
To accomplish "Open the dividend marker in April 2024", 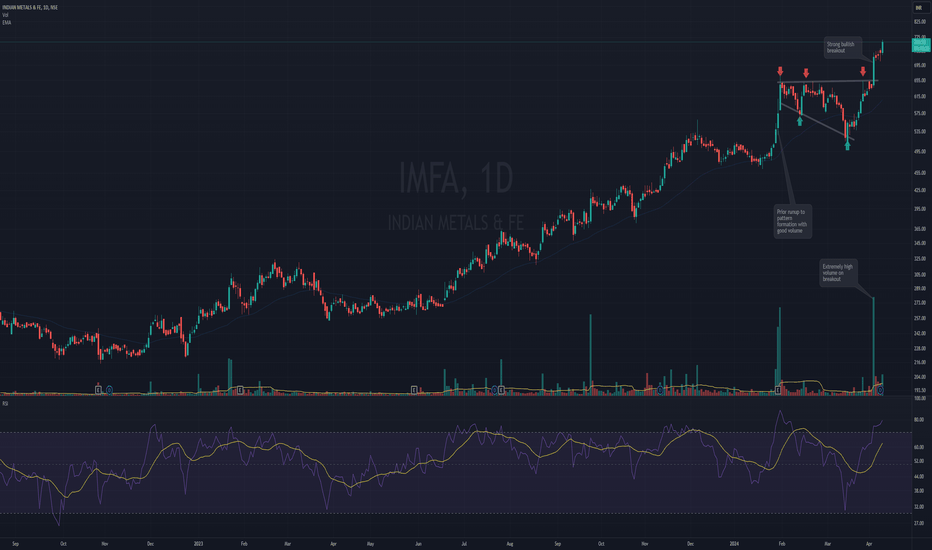I will coord(880,390).
